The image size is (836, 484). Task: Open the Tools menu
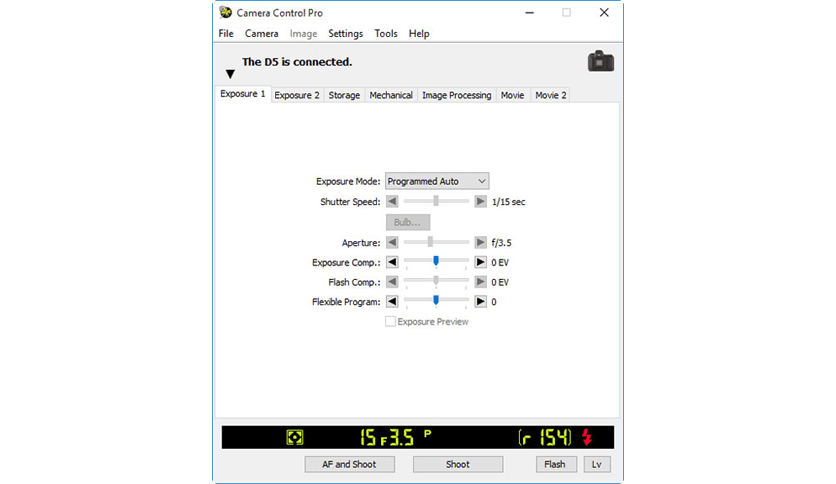pyautogui.click(x=385, y=34)
